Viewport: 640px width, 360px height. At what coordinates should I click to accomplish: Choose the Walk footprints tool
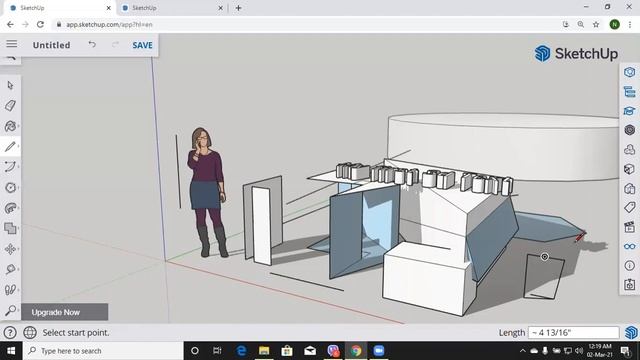(x=11, y=289)
